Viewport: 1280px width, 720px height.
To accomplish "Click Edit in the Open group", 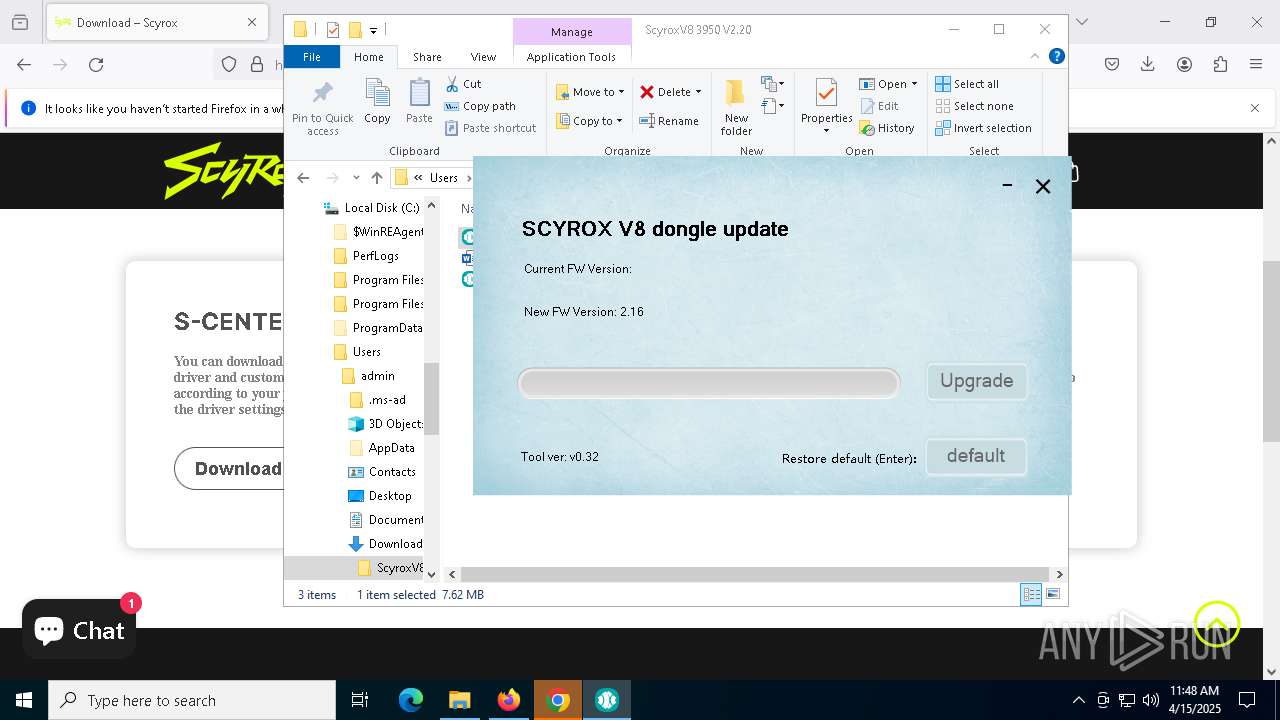I will coord(879,106).
